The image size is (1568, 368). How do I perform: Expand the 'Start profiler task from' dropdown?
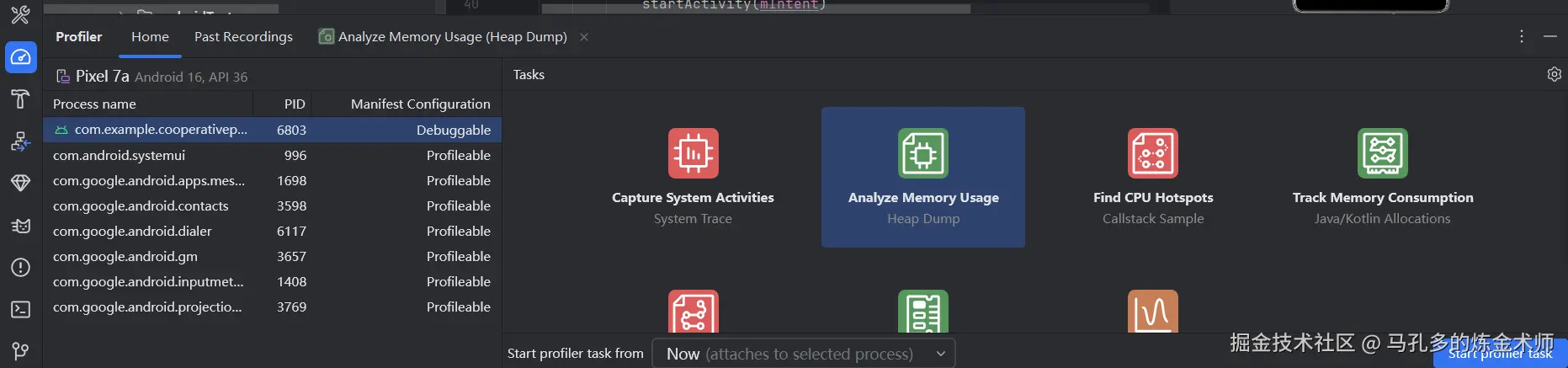pyautogui.click(x=804, y=354)
